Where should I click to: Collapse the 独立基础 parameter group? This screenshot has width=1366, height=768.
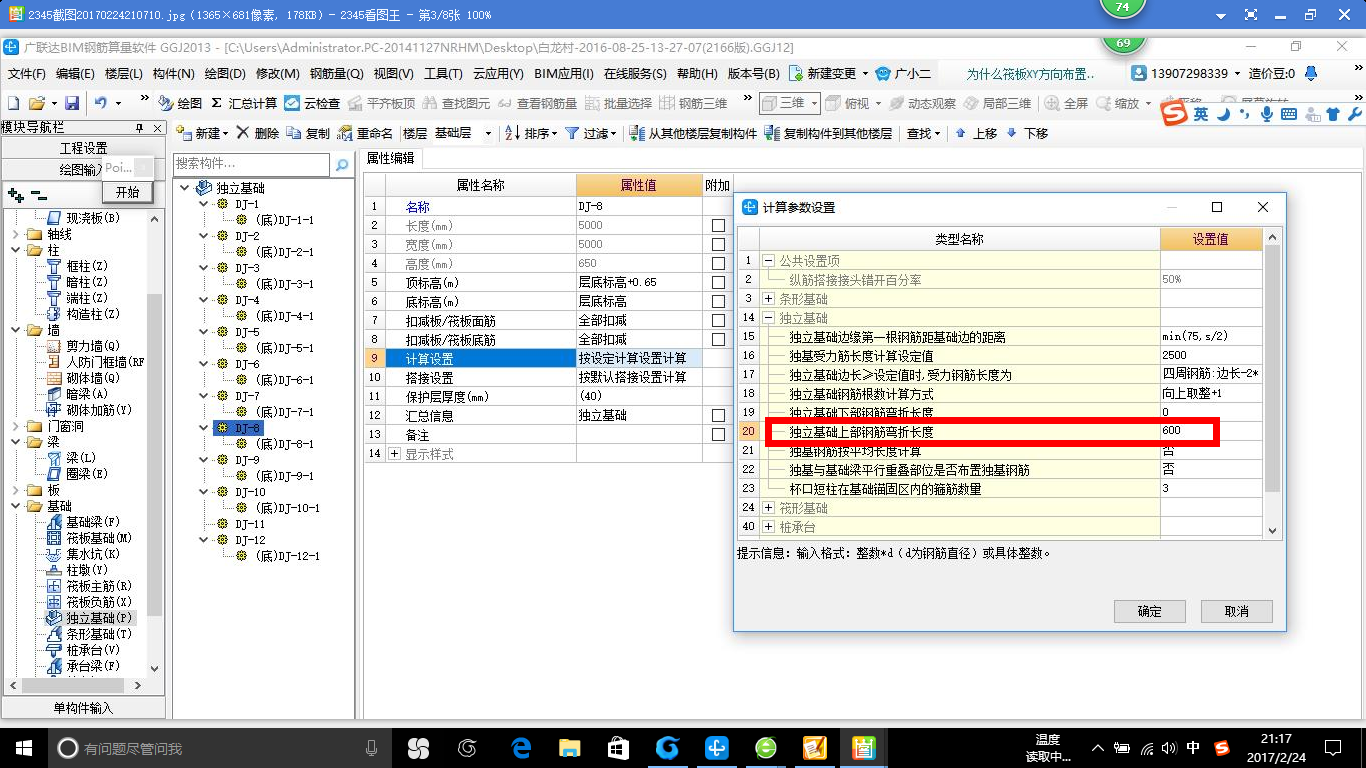click(x=768, y=318)
